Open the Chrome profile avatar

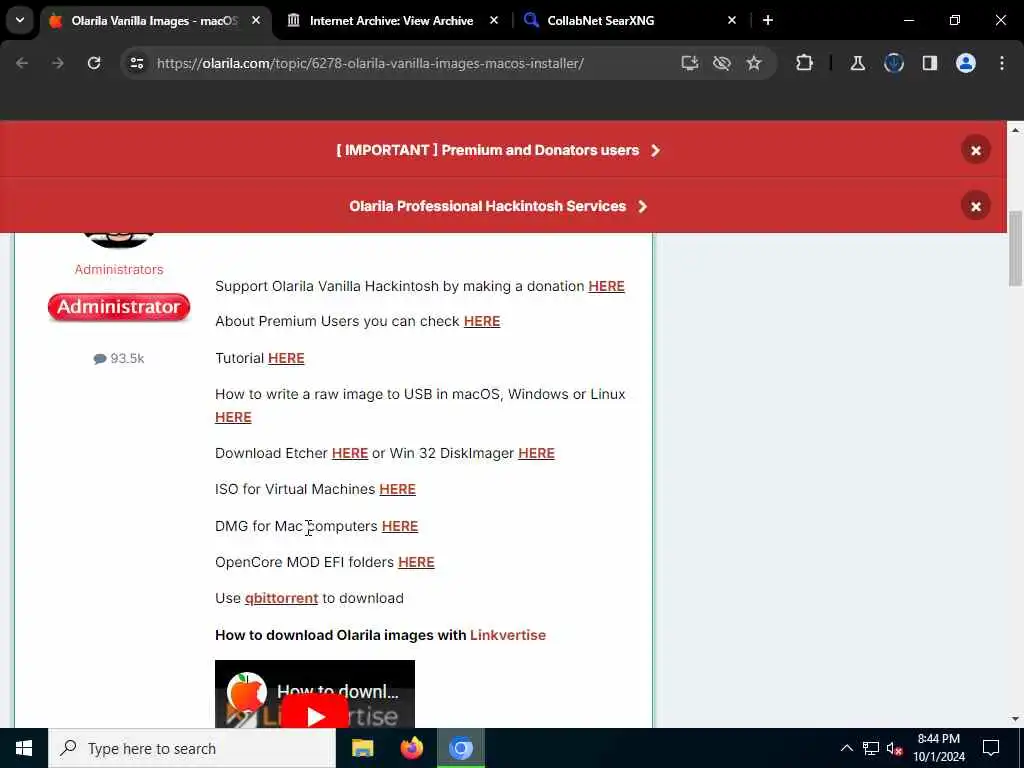click(x=966, y=63)
